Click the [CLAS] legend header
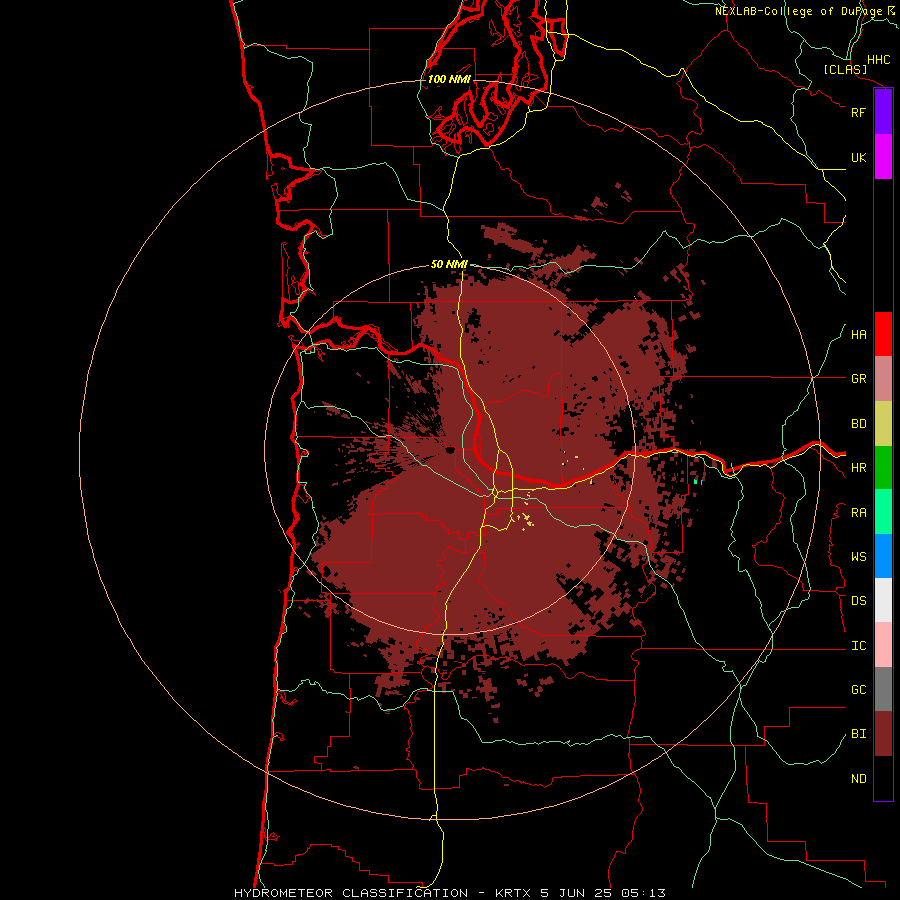Viewport: 900px width, 900px height. coord(845,70)
